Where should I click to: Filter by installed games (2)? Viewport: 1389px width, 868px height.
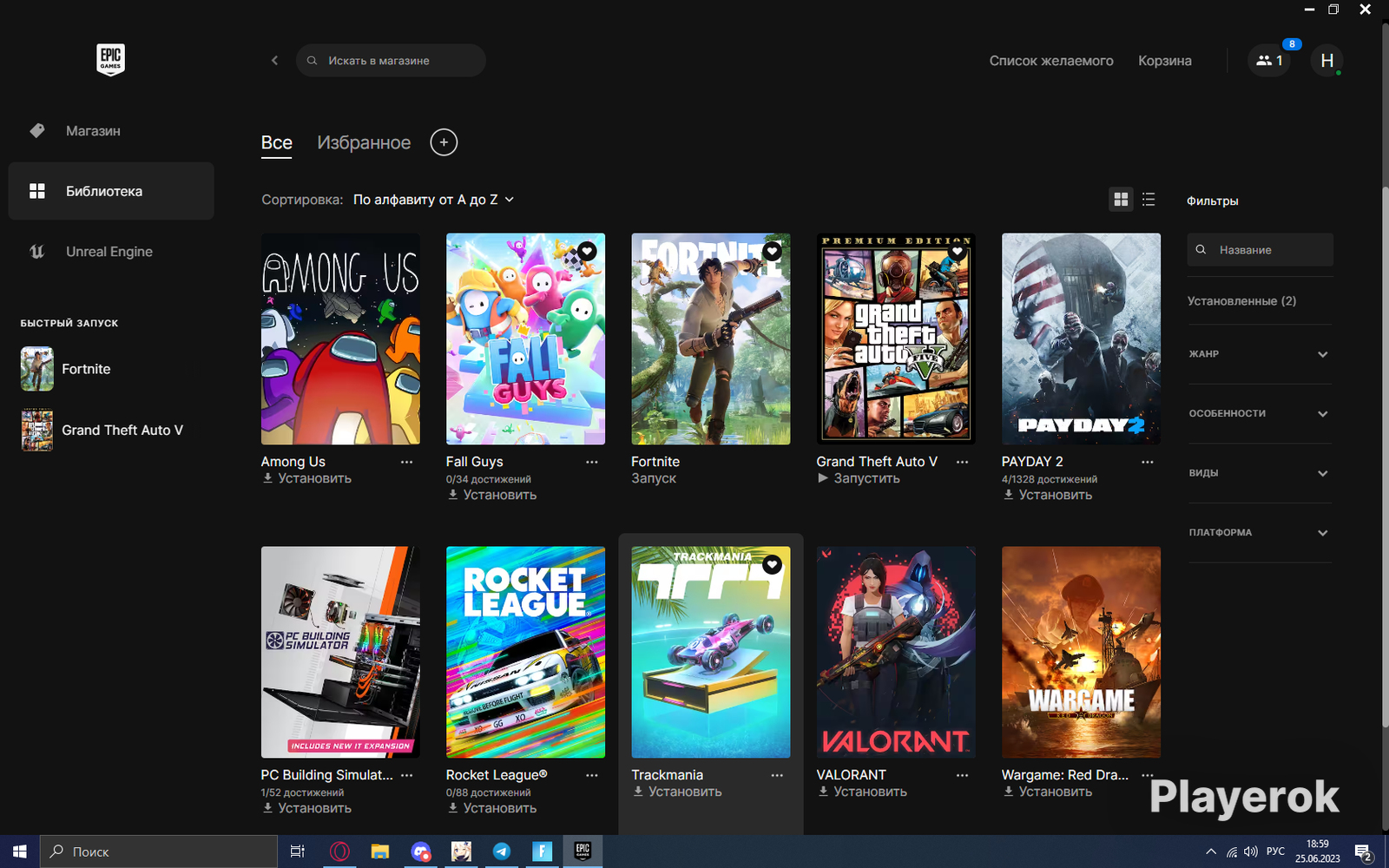(x=1241, y=301)
